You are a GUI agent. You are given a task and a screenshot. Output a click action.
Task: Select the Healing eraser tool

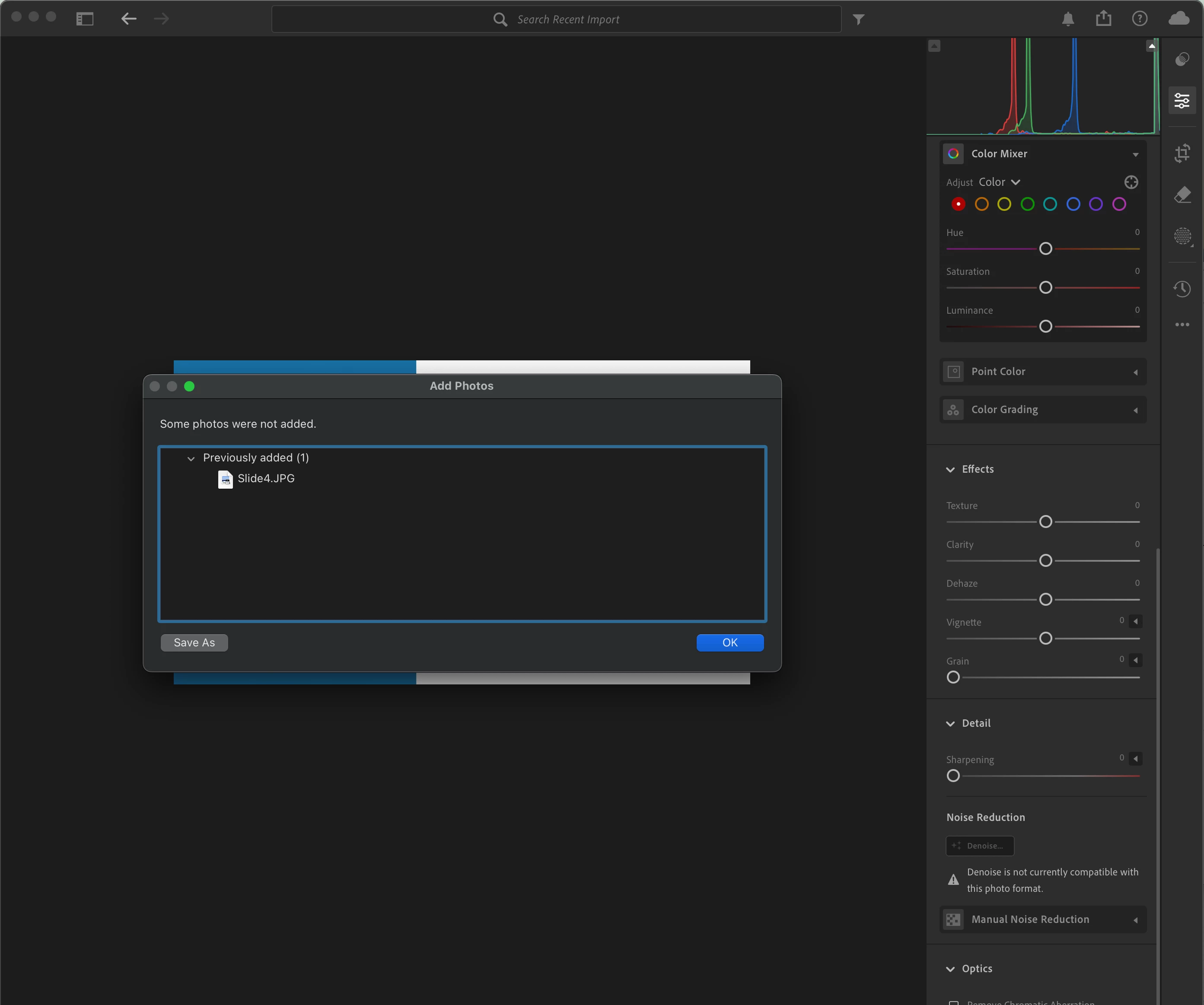click(x=1182, y=195)
